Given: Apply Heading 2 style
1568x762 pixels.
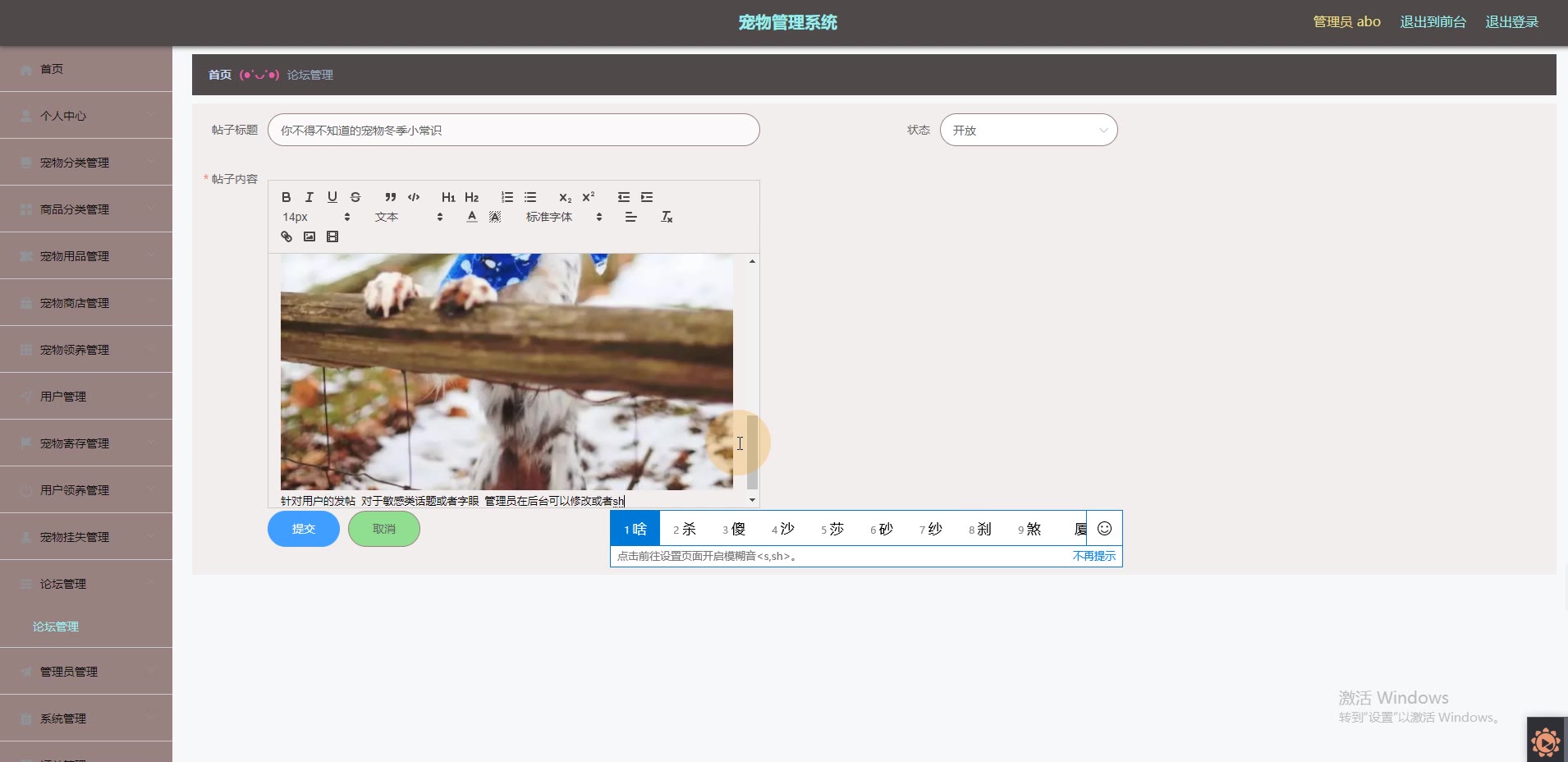Looking at the screenshot, I should coord(471,197).
